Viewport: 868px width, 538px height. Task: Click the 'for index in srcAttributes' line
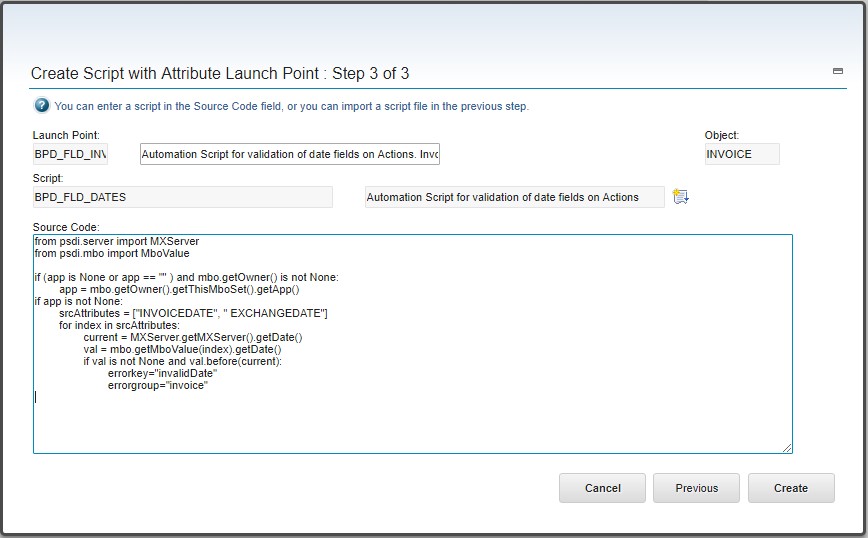pyautogui.click(x=119, y=325)
